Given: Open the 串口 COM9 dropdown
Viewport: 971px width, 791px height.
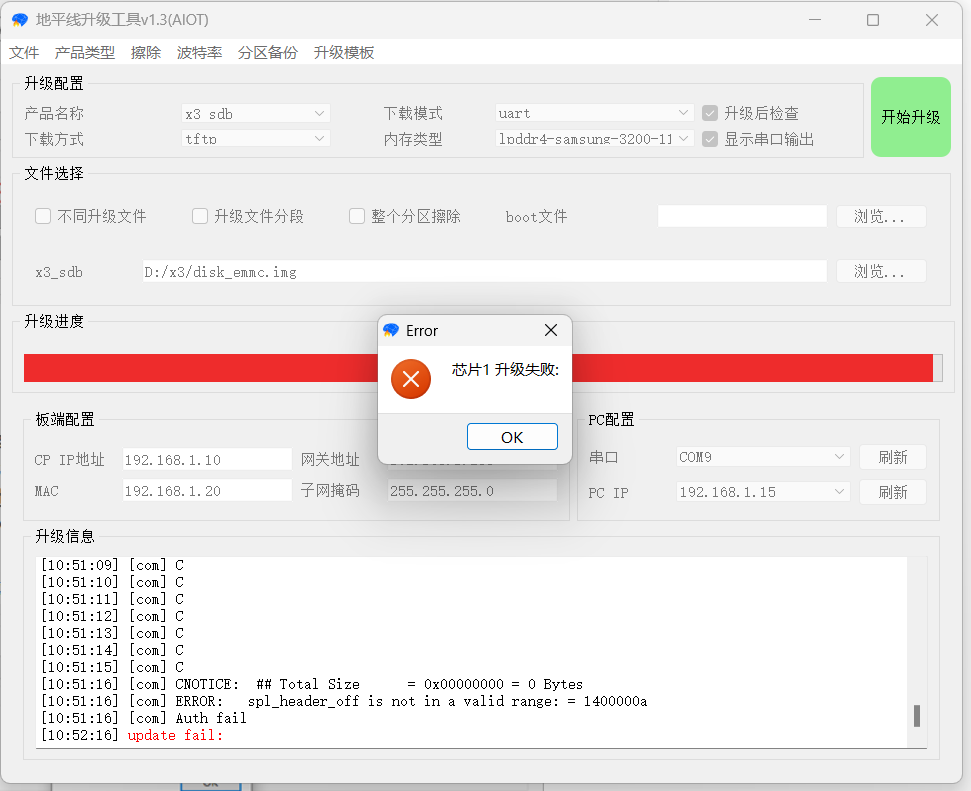Looking at the screenshot, I should pos(763,457).
